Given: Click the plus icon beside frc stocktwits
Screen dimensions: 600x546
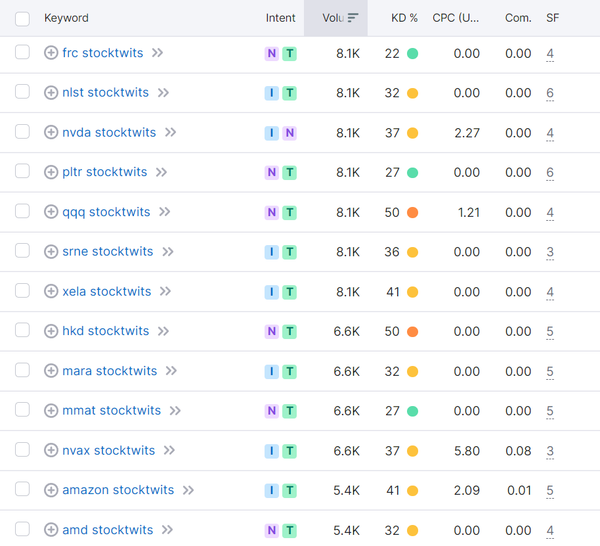Looking at the screenshot, I should point(51,53).
